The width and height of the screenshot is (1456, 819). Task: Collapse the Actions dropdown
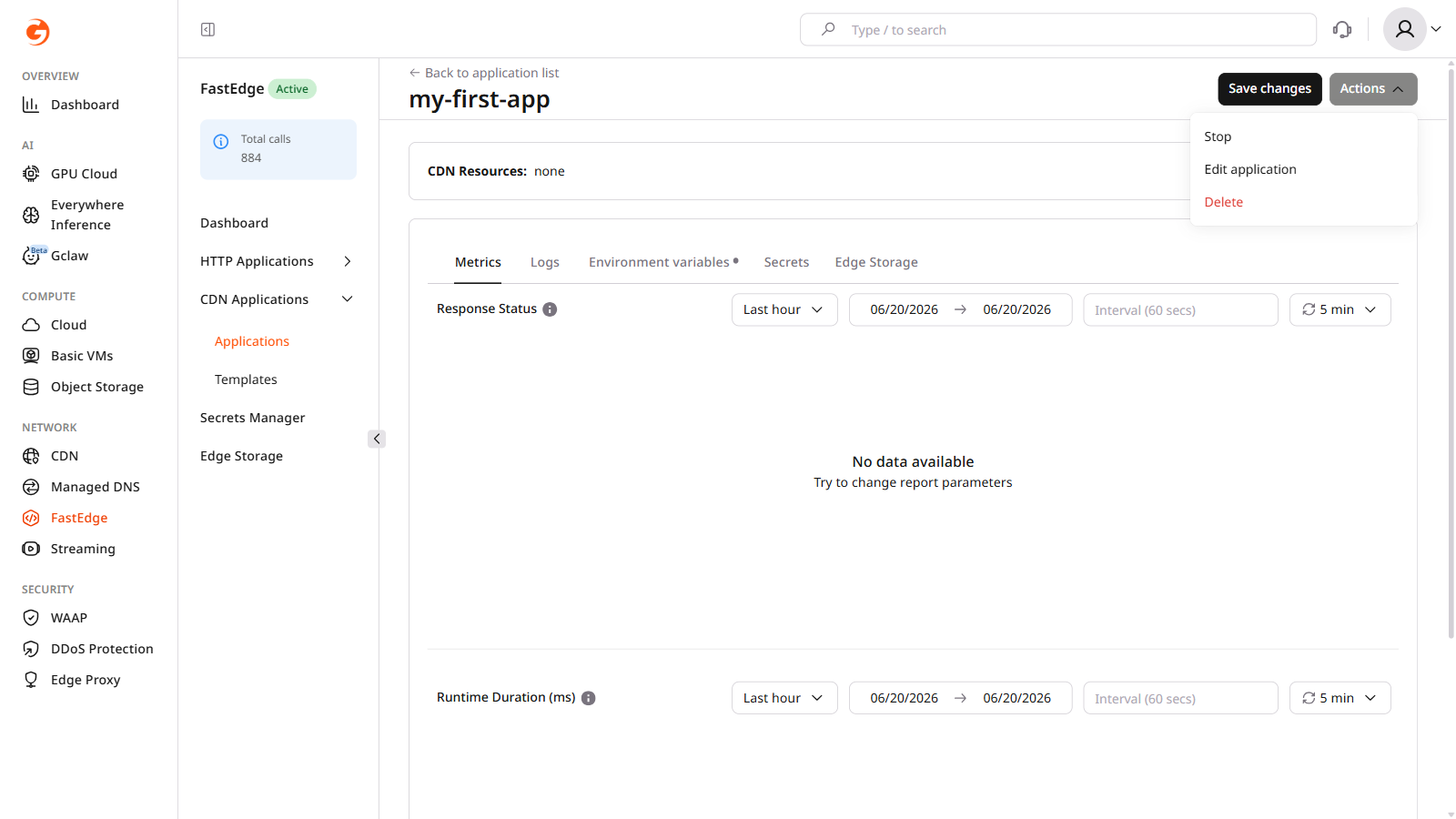1373,89
